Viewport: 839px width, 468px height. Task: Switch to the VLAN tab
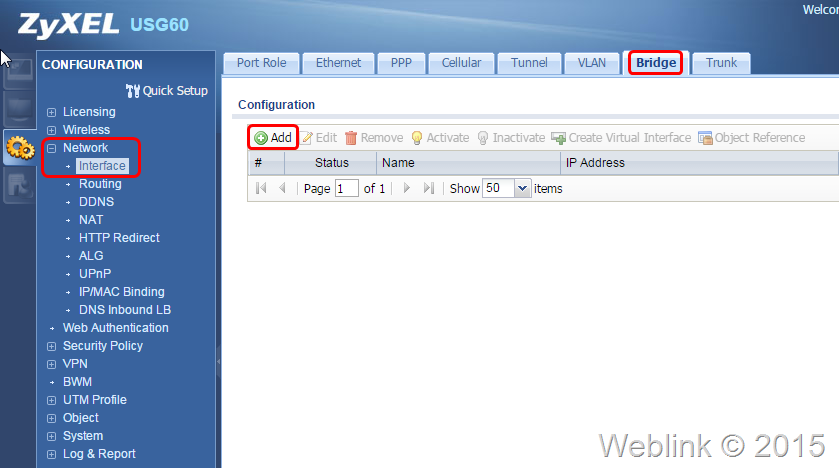pos(592,63)
